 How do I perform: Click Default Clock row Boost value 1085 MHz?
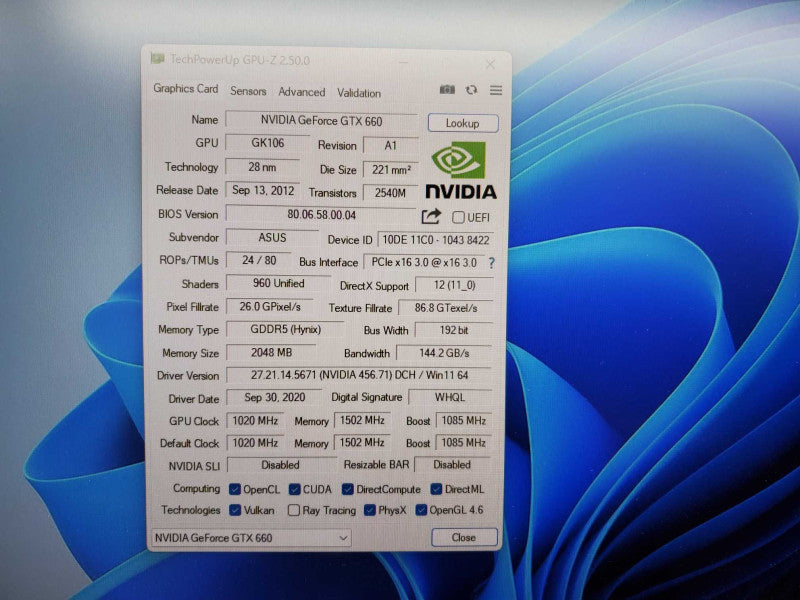pyautogui.click(x=463, y=442)
